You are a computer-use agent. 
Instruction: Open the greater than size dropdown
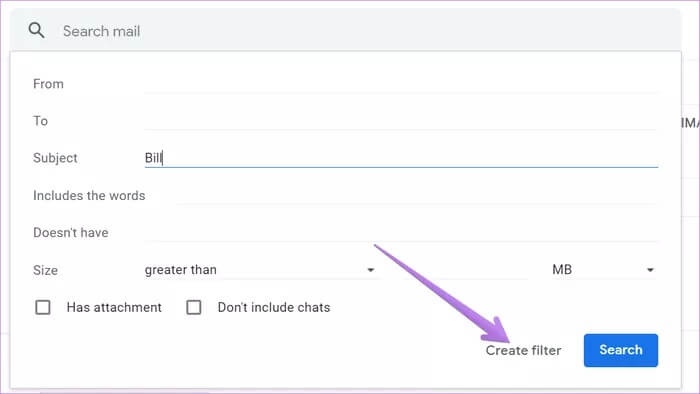point(262,270)
